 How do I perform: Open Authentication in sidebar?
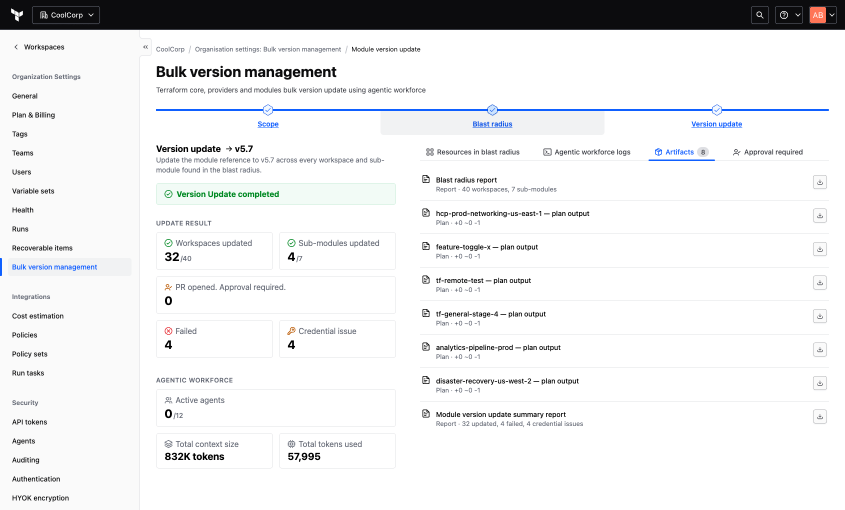click(36, 479)
